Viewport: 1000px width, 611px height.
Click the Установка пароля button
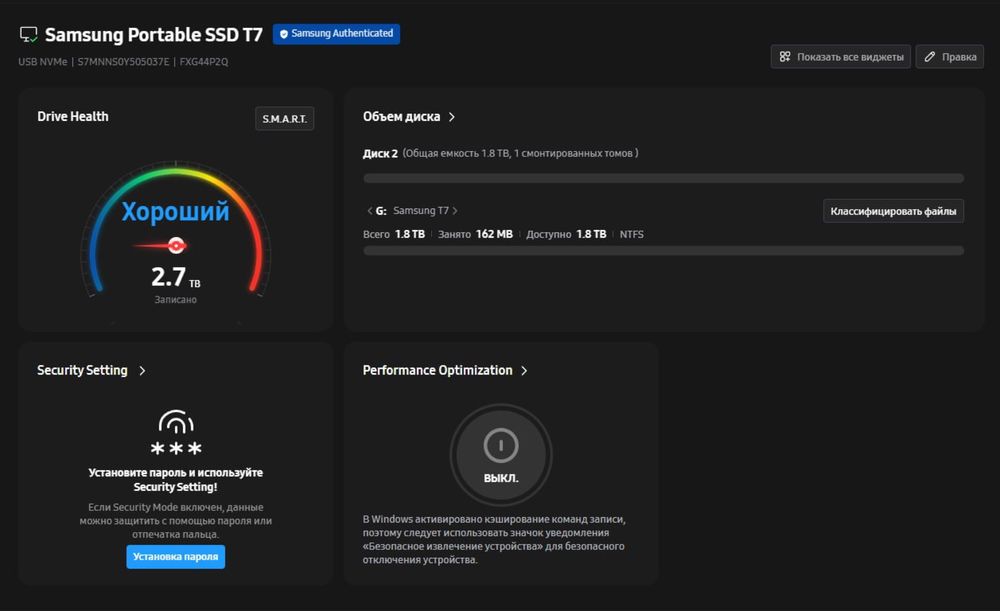click(175, 557)
